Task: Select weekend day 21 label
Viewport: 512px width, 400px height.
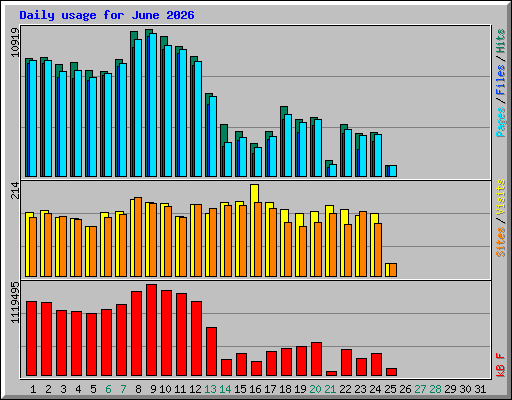Action: click(330, 389)
